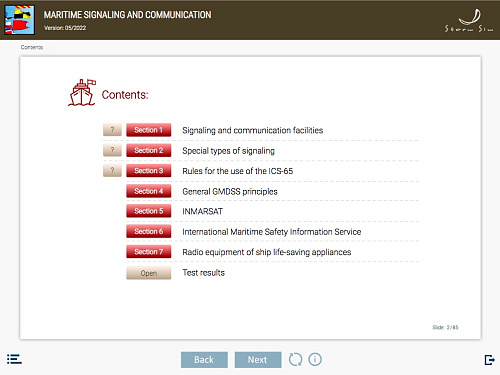Click the exit course icon
Image resolution: width=500 pixels, height=375 pixels.
tap(489, 360)
